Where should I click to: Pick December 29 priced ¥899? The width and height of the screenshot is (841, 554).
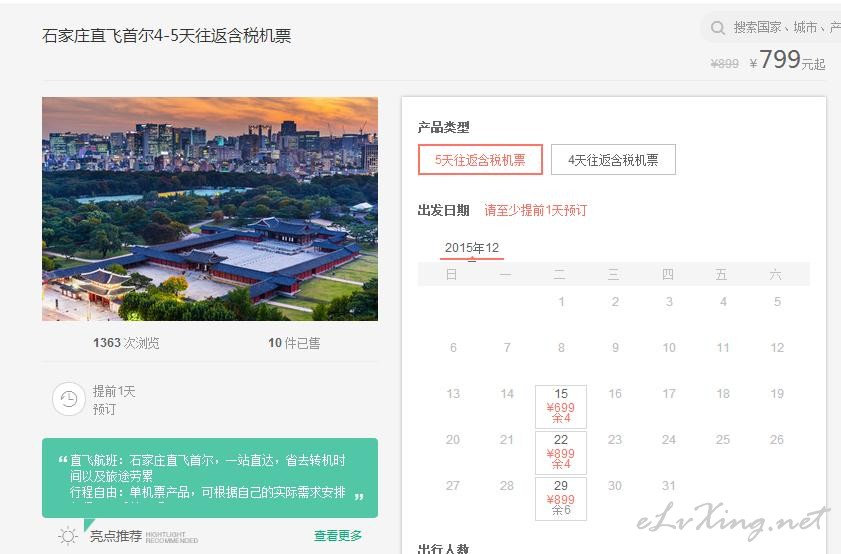click(561, 499)
